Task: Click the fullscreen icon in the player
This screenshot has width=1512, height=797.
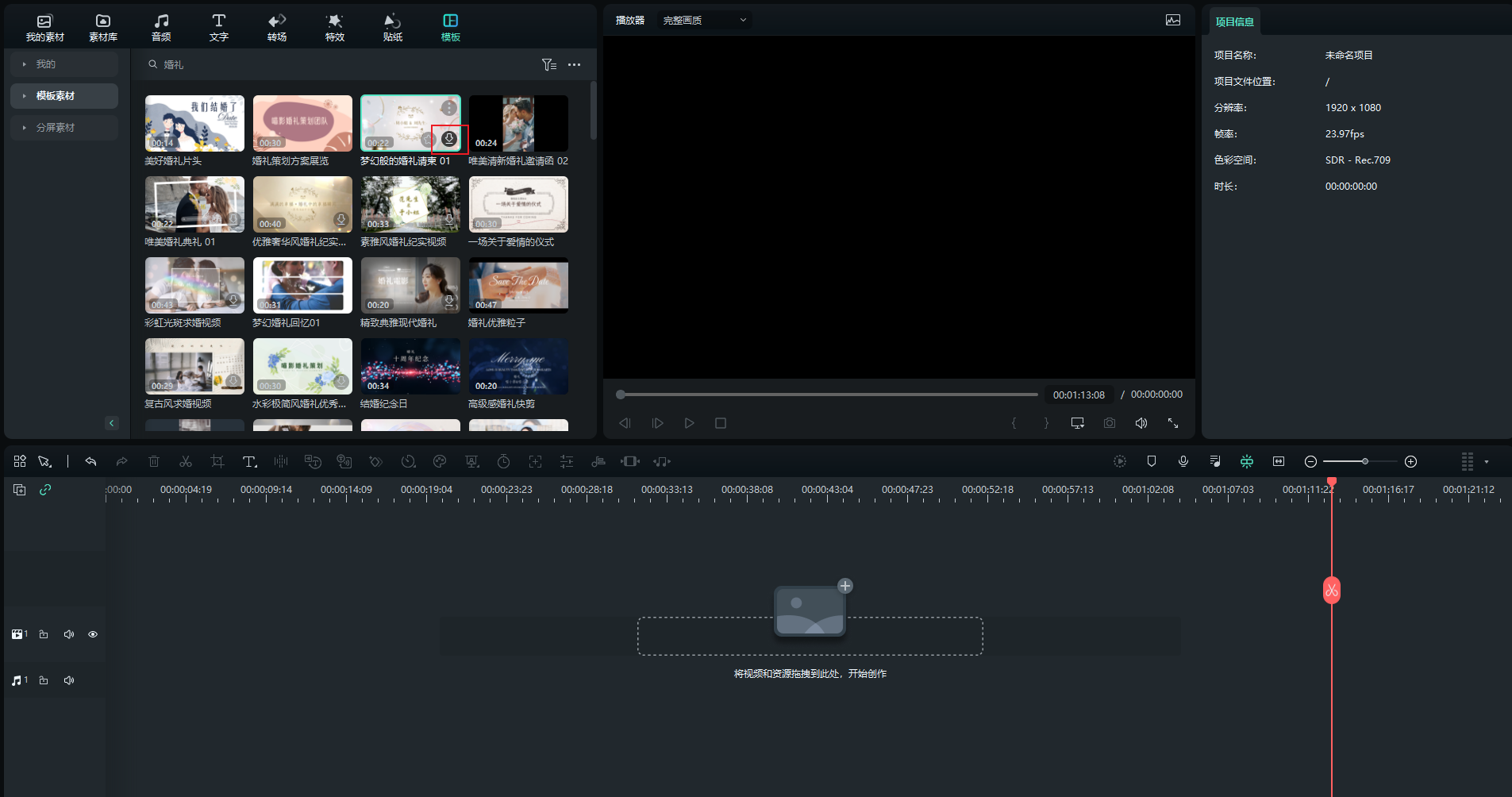Action: (x=1172, y=423)
